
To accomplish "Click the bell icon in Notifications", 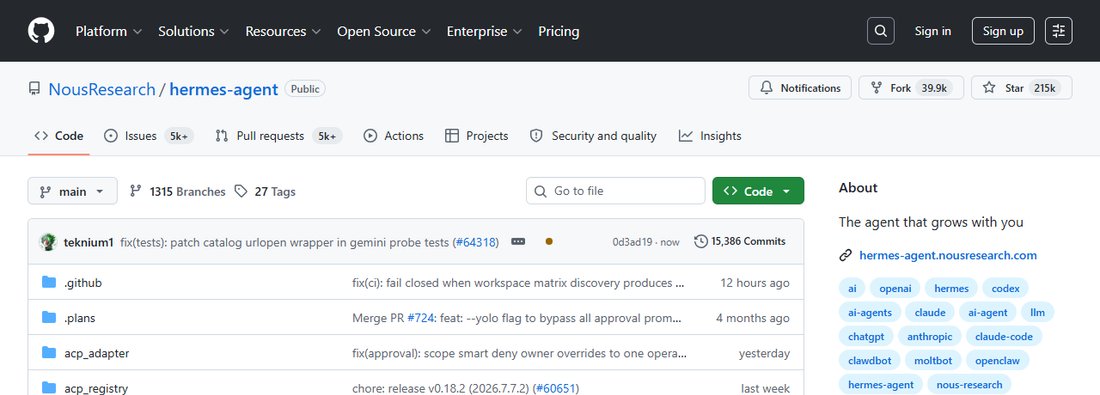I will pos(767,88).
